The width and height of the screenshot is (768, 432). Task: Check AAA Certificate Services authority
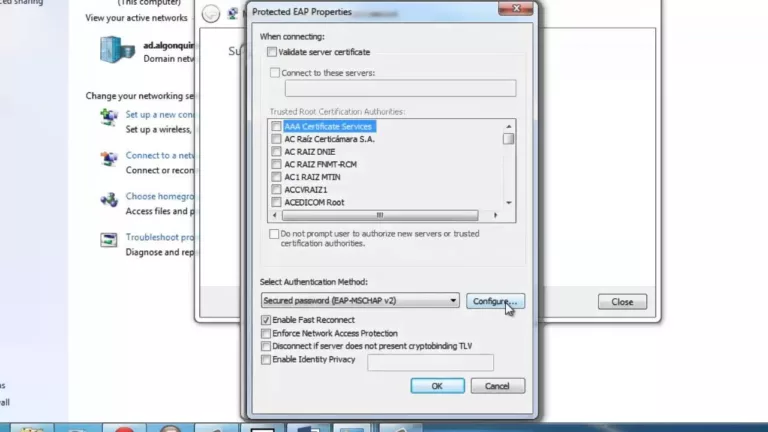(276, 126)
